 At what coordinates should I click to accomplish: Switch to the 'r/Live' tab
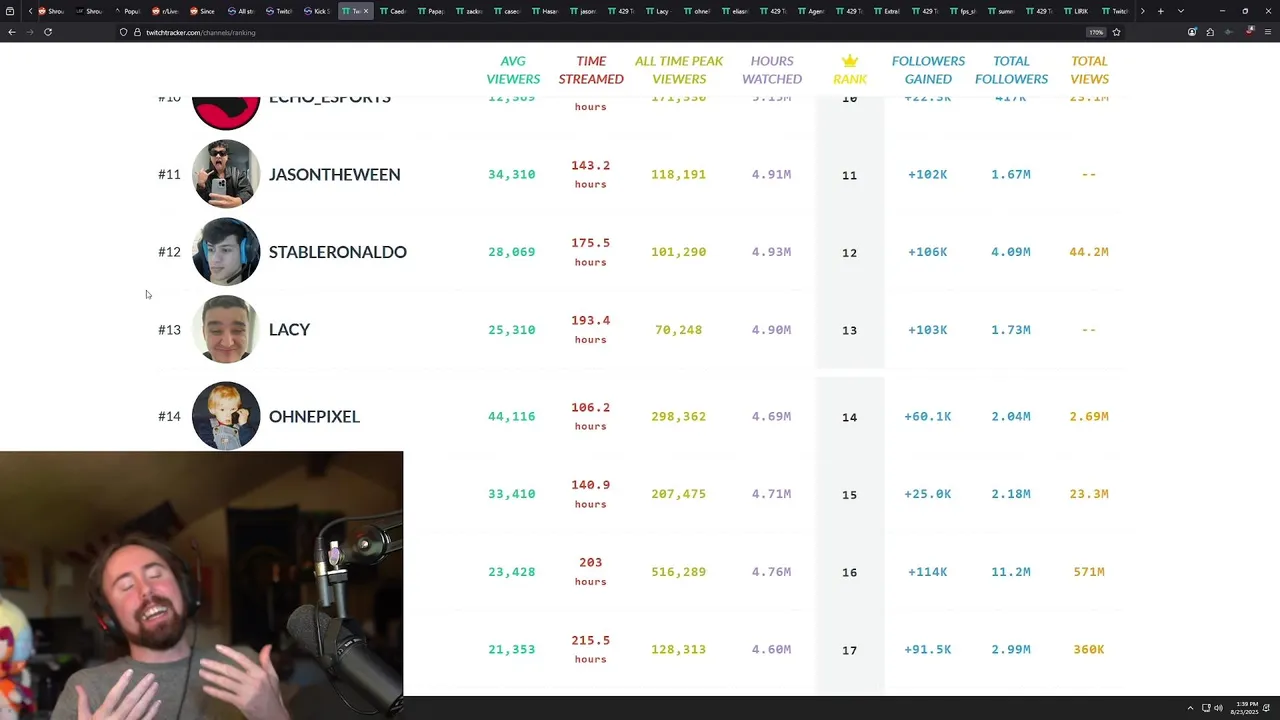click(165, 11)
